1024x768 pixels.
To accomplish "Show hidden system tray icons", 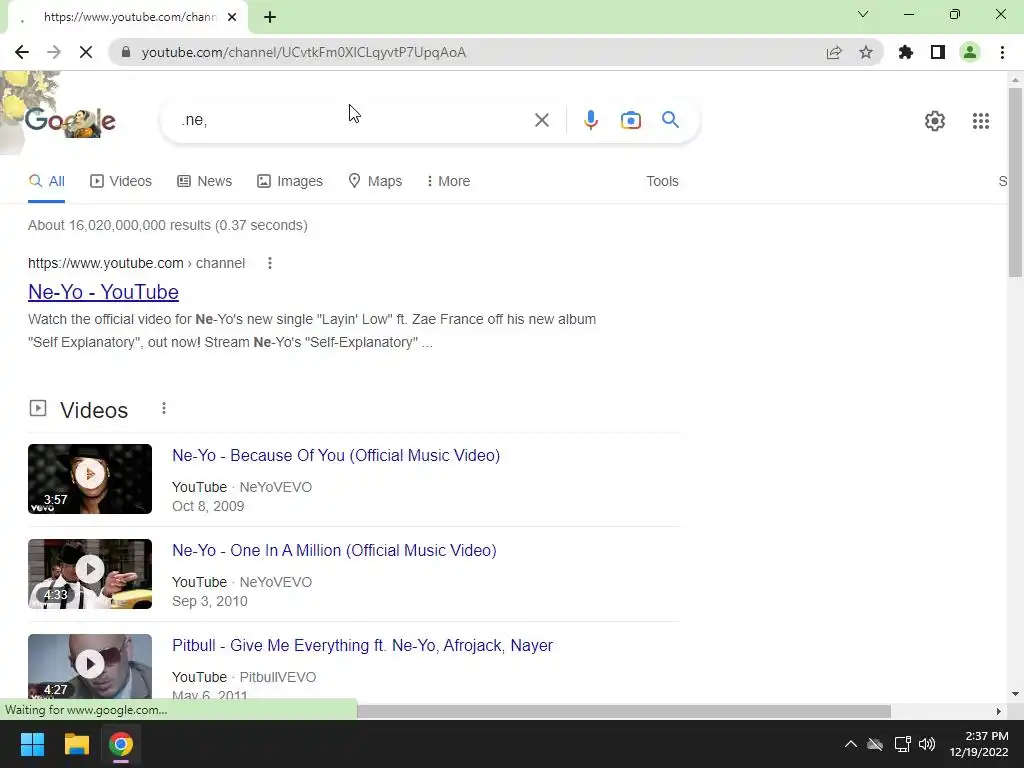I will point(850,744).
